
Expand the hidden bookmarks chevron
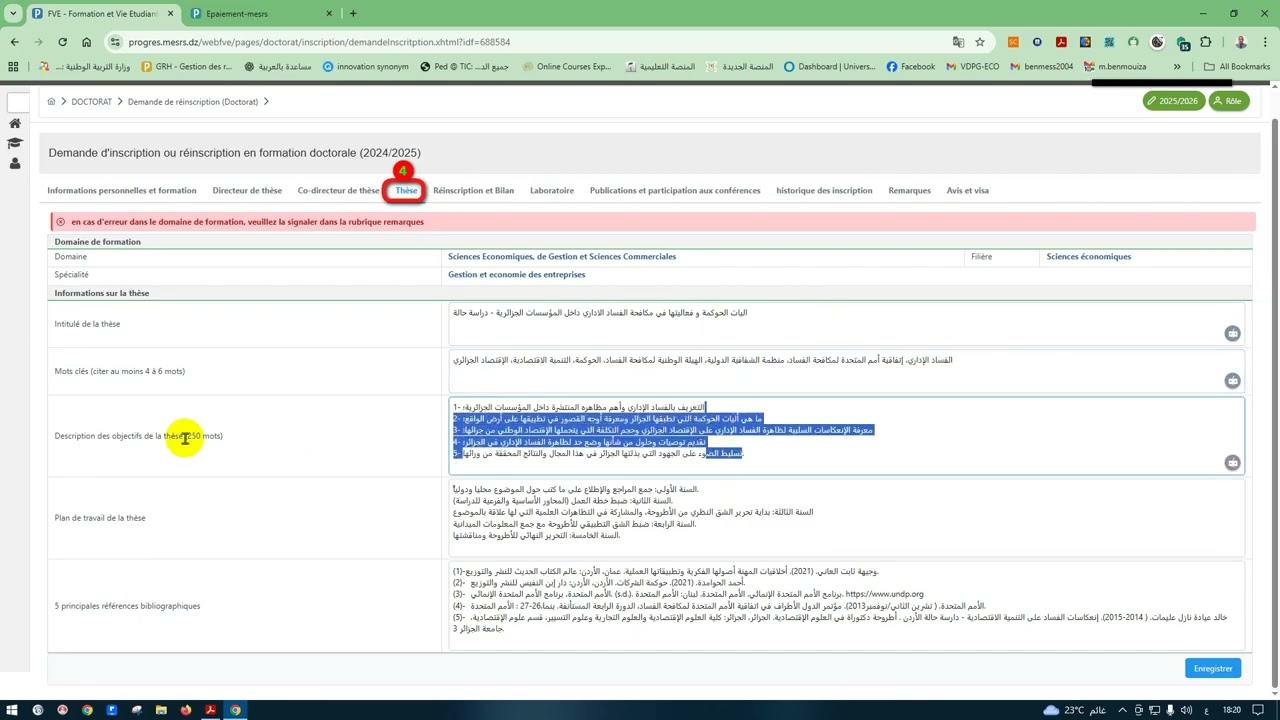pos(1177,67)
